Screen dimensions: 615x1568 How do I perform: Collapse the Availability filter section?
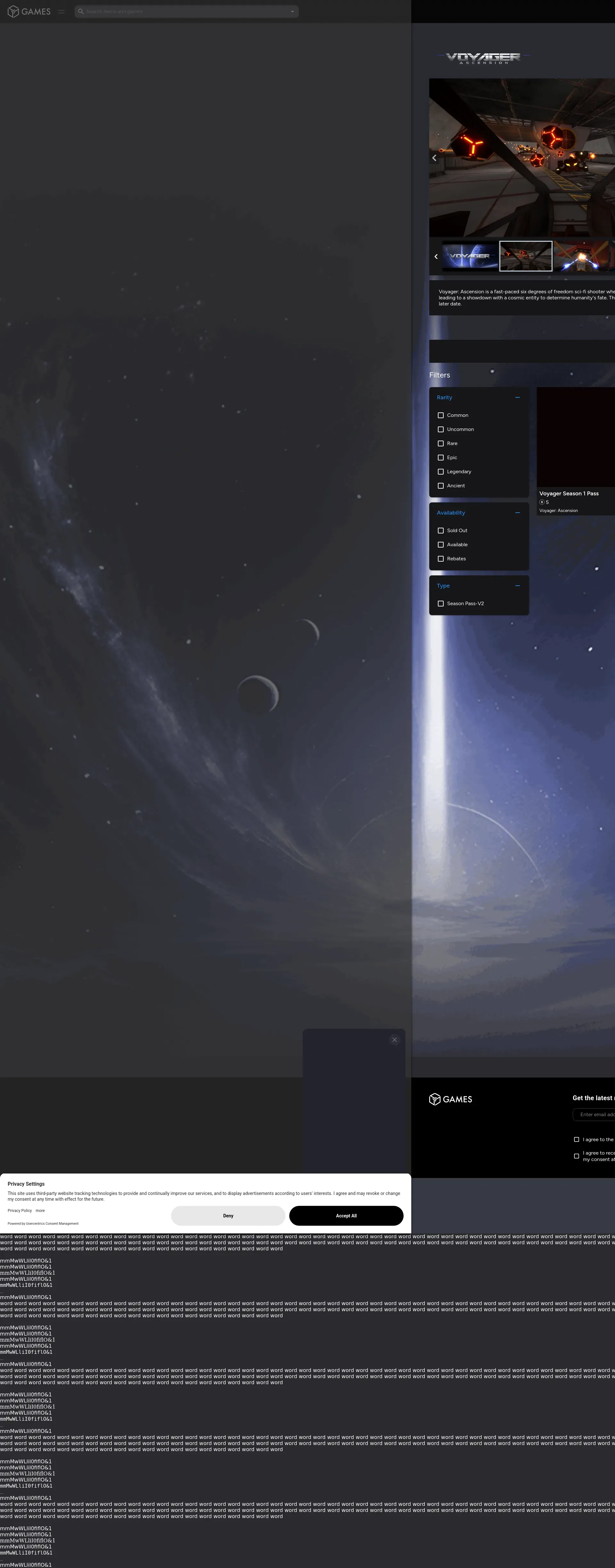point(518,513)
